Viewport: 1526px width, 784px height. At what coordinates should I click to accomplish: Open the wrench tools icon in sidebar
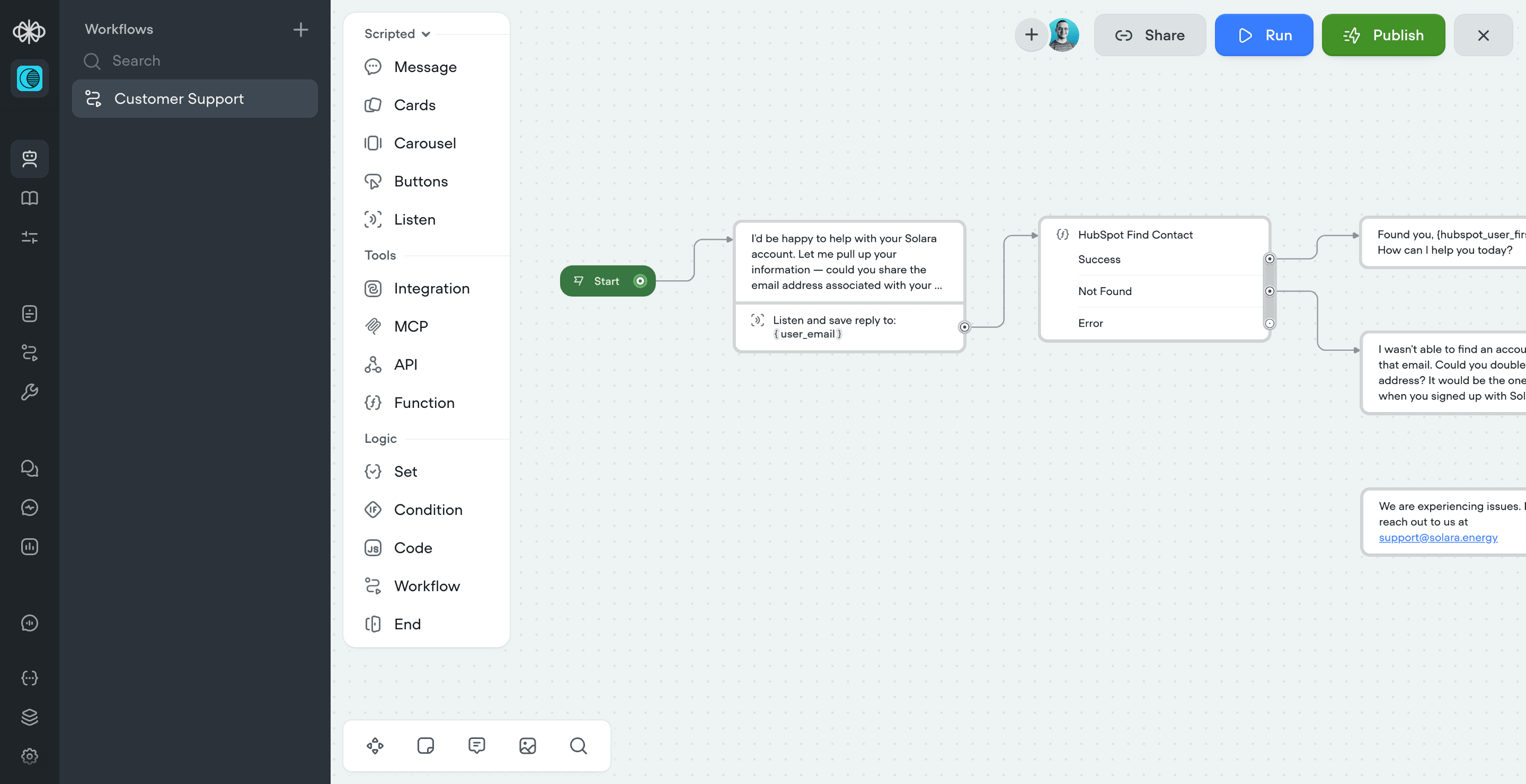[30, 392]
